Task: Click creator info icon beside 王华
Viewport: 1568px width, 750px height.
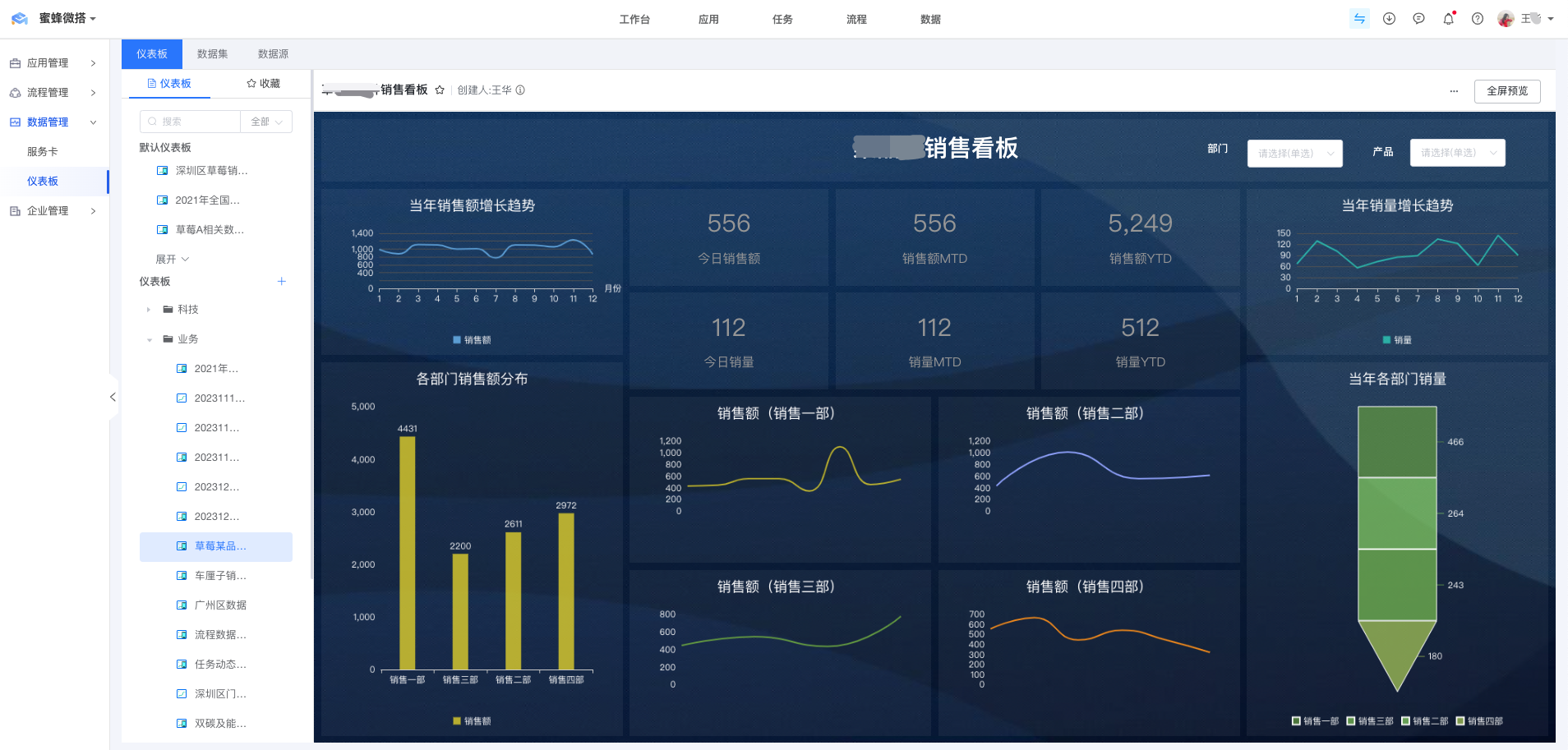Action: click(520, 90)
